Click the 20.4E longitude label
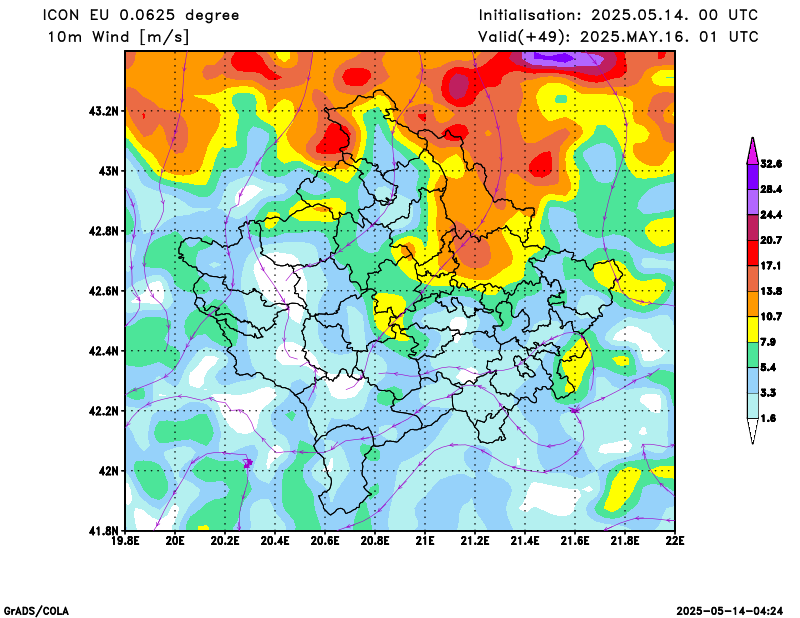 pyautogui.click(x=275, y=540)
